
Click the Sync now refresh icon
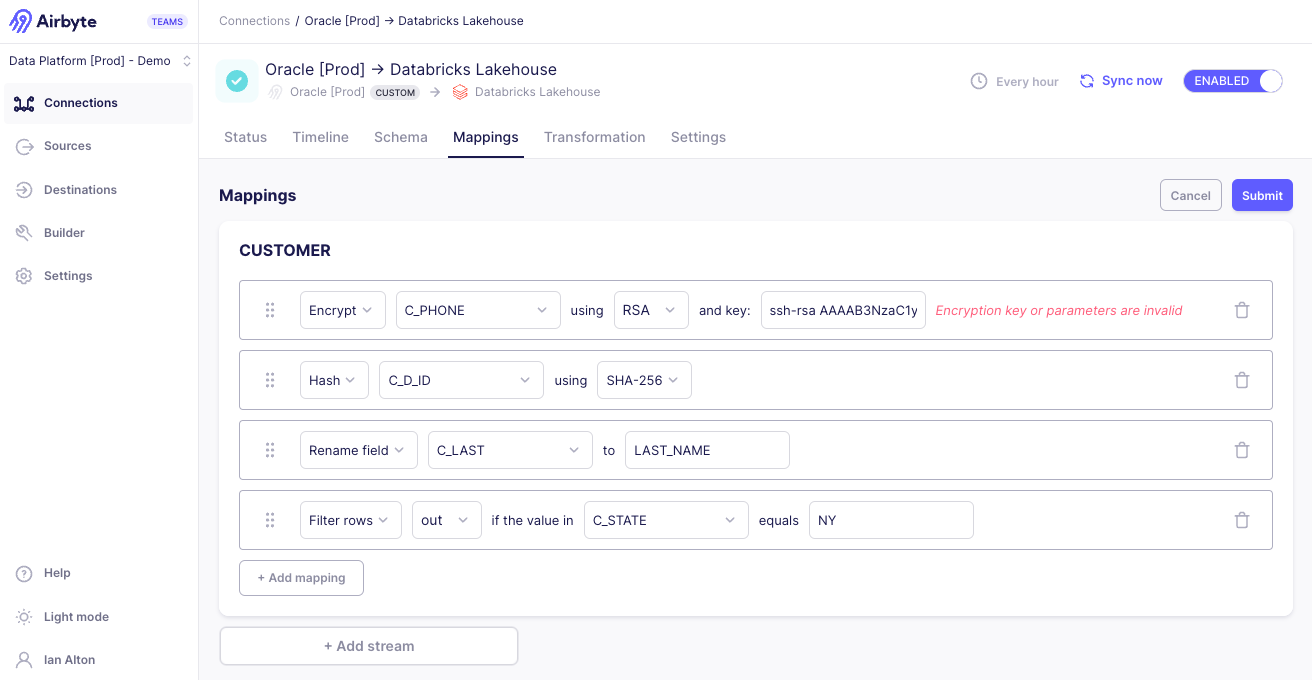tap(1087, 81)
